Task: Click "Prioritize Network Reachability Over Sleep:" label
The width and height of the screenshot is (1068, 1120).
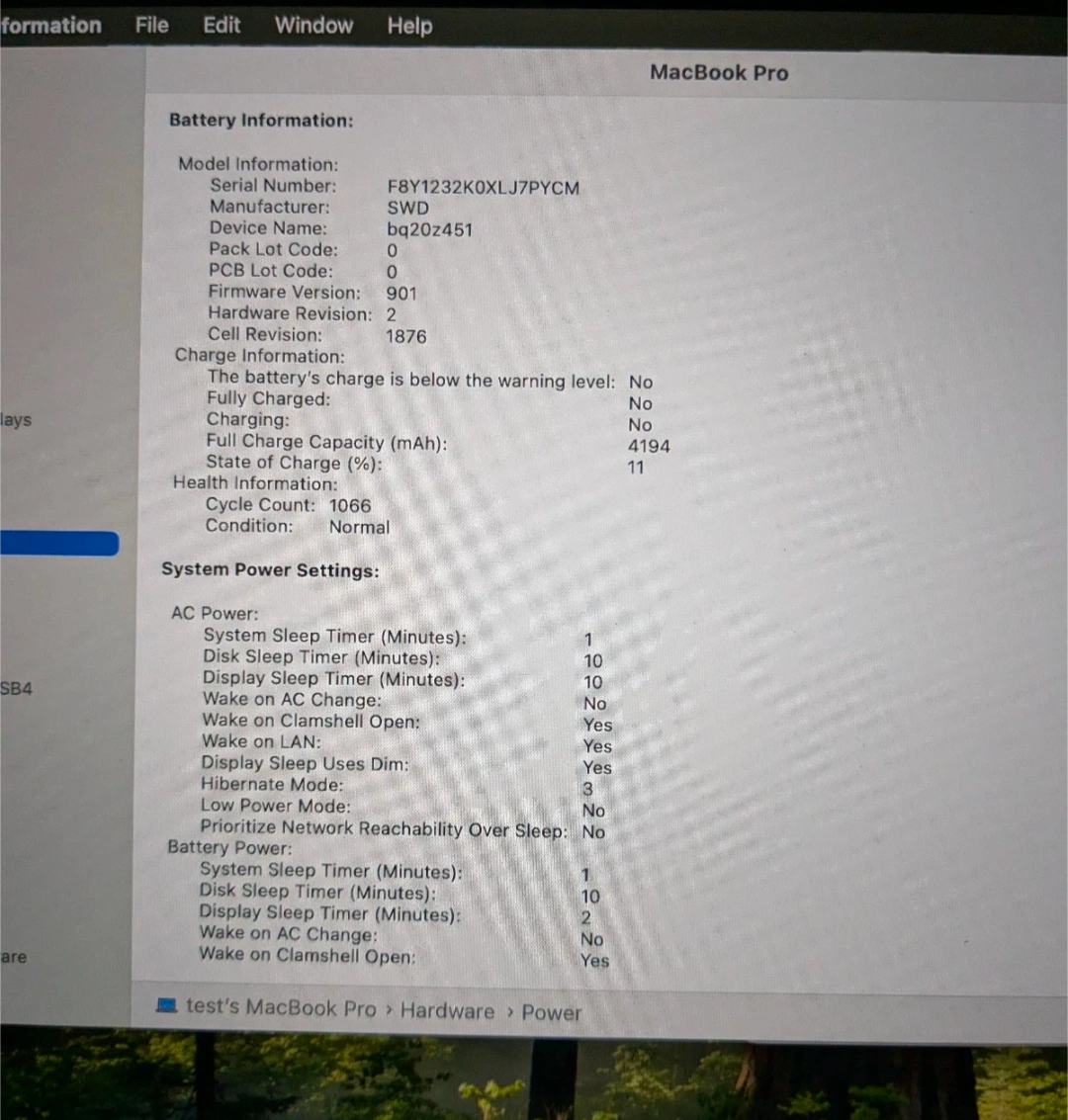Action: [x=384, y=827]
